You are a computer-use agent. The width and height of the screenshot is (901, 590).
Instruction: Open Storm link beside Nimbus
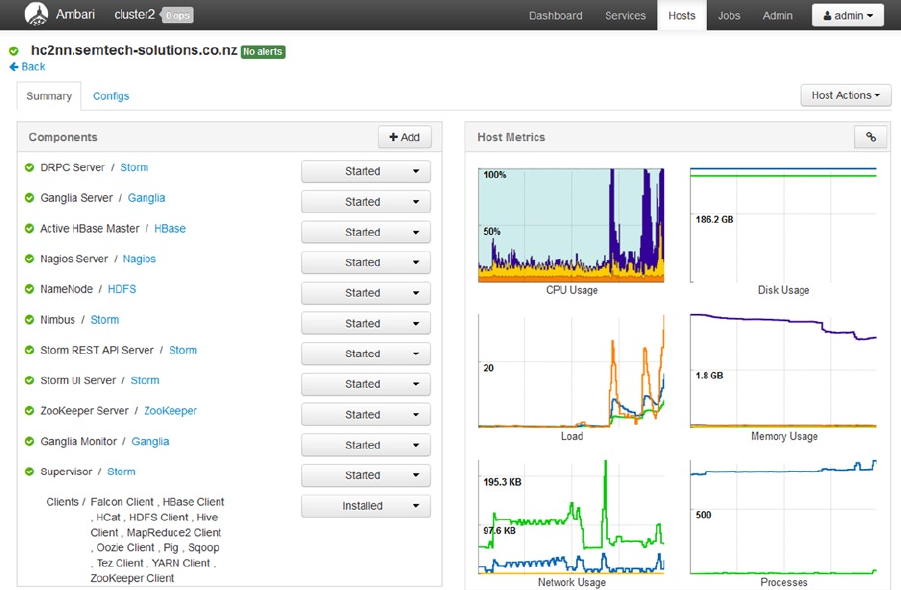pos(105,319)
